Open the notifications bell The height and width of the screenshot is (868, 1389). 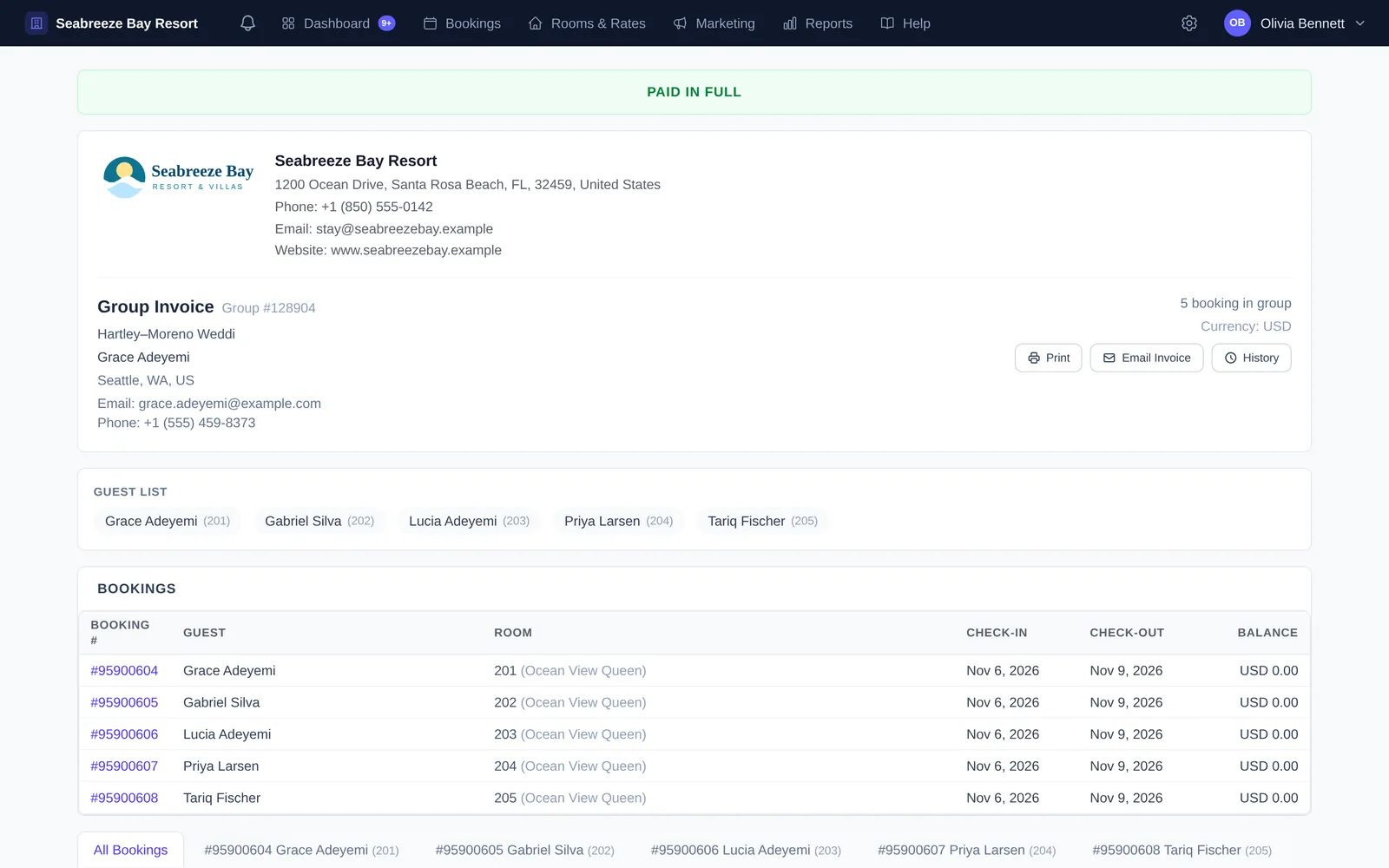point(247,23)
